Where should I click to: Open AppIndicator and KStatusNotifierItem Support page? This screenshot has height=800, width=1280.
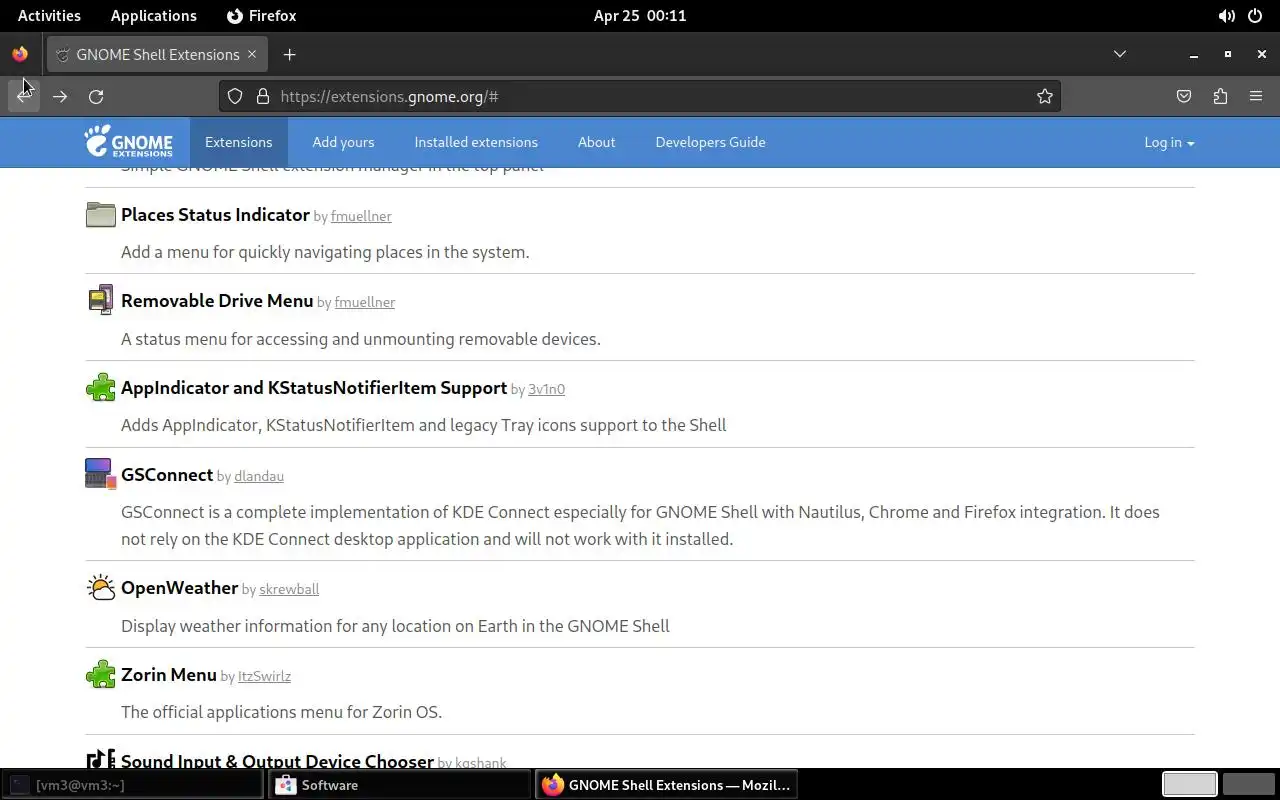pos(314,388)
